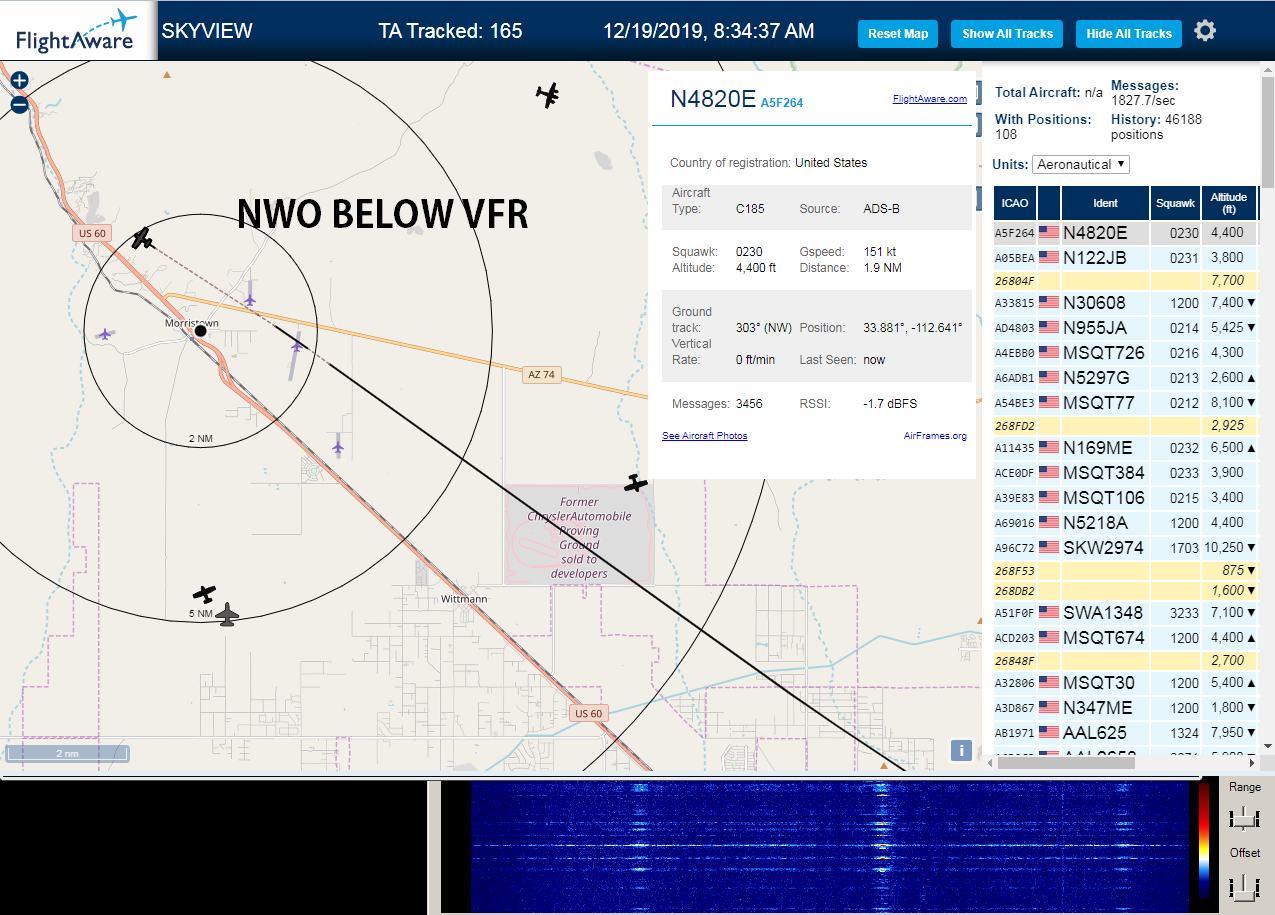
Task: Select the N347ME aircraft row
Action: [1125, 708]
